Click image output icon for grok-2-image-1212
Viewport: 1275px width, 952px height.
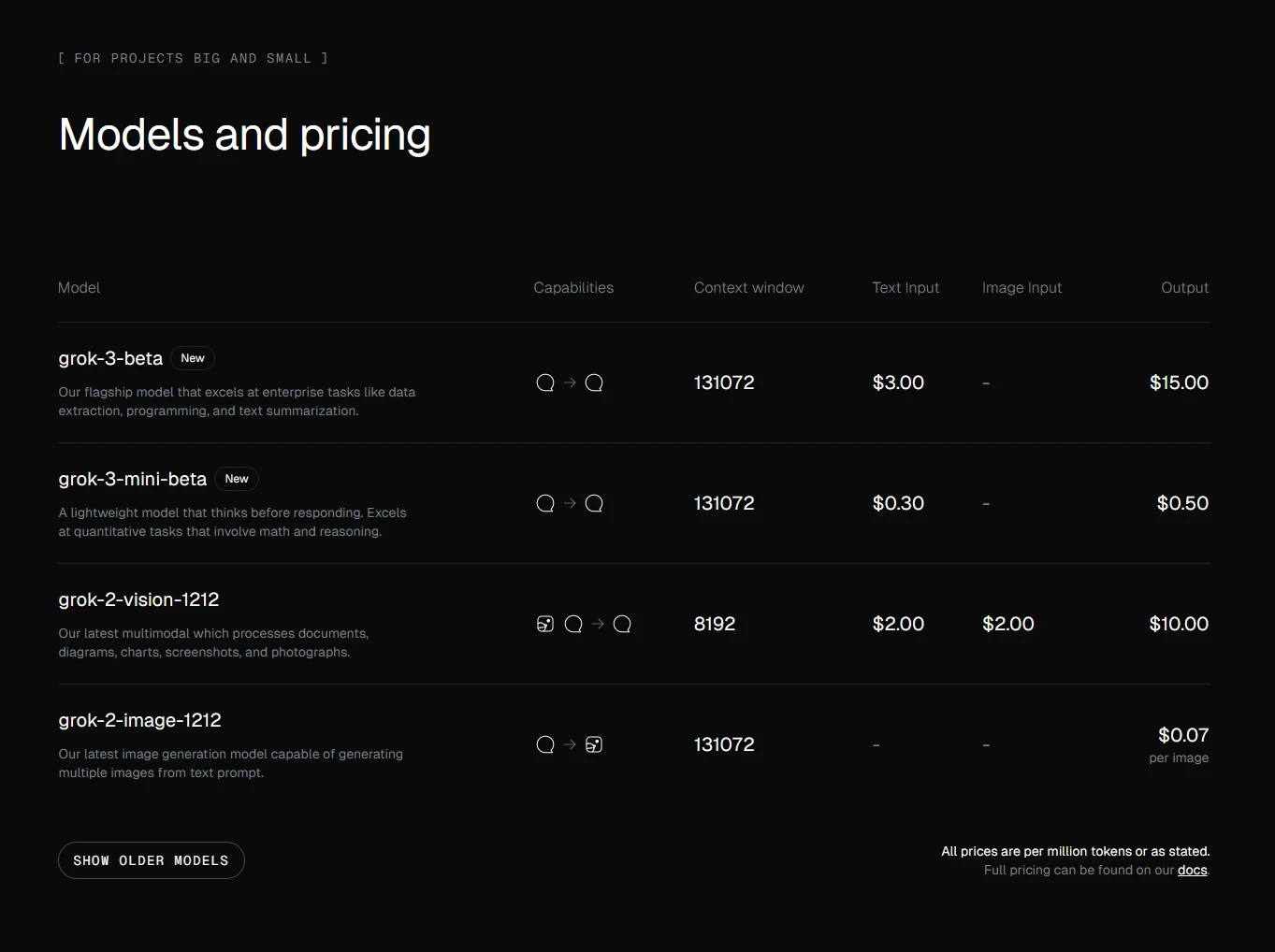point(594,744)
